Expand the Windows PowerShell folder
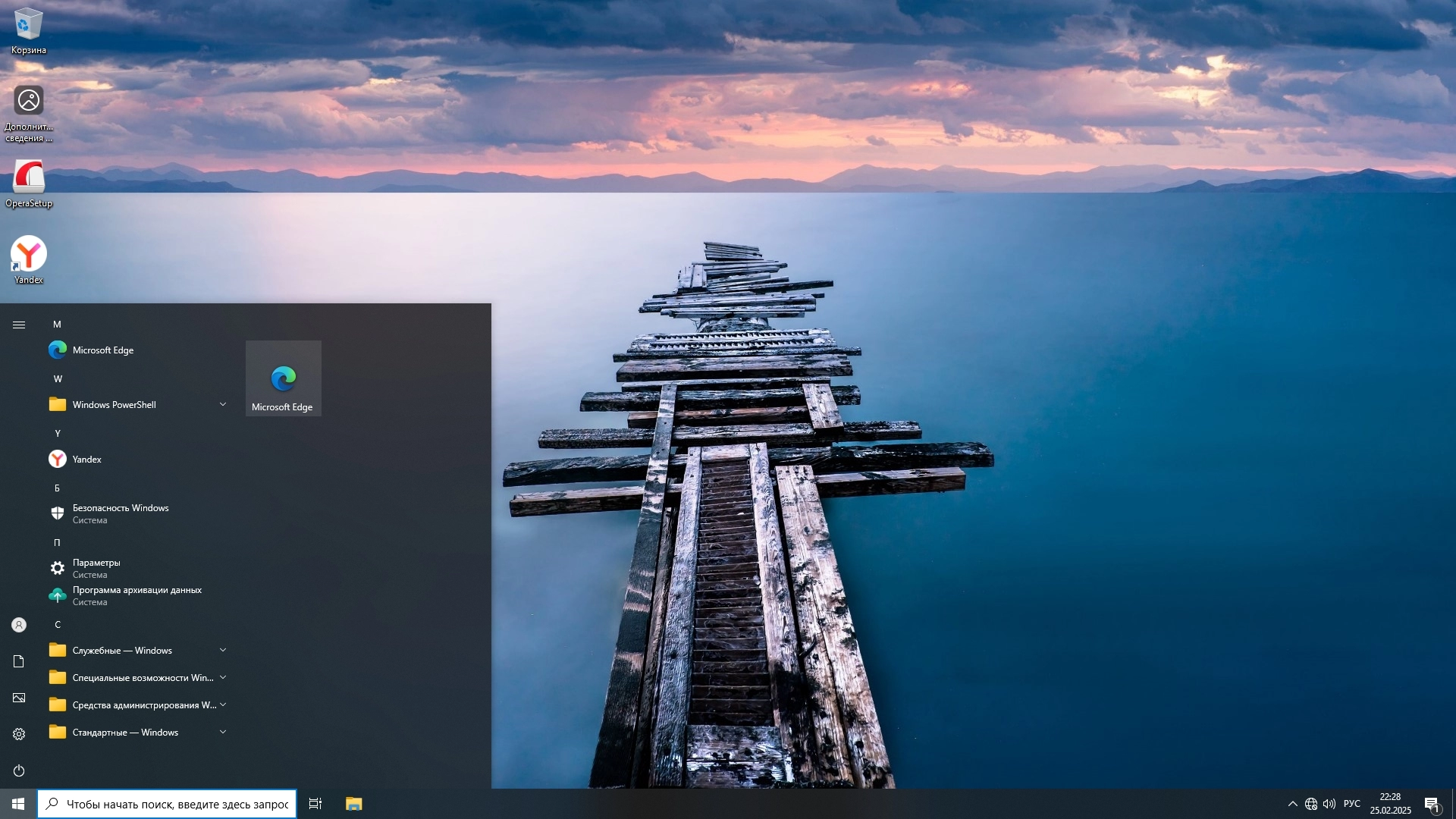The height and width of the screenshot is (819, 1456). [x=136, y=405]
